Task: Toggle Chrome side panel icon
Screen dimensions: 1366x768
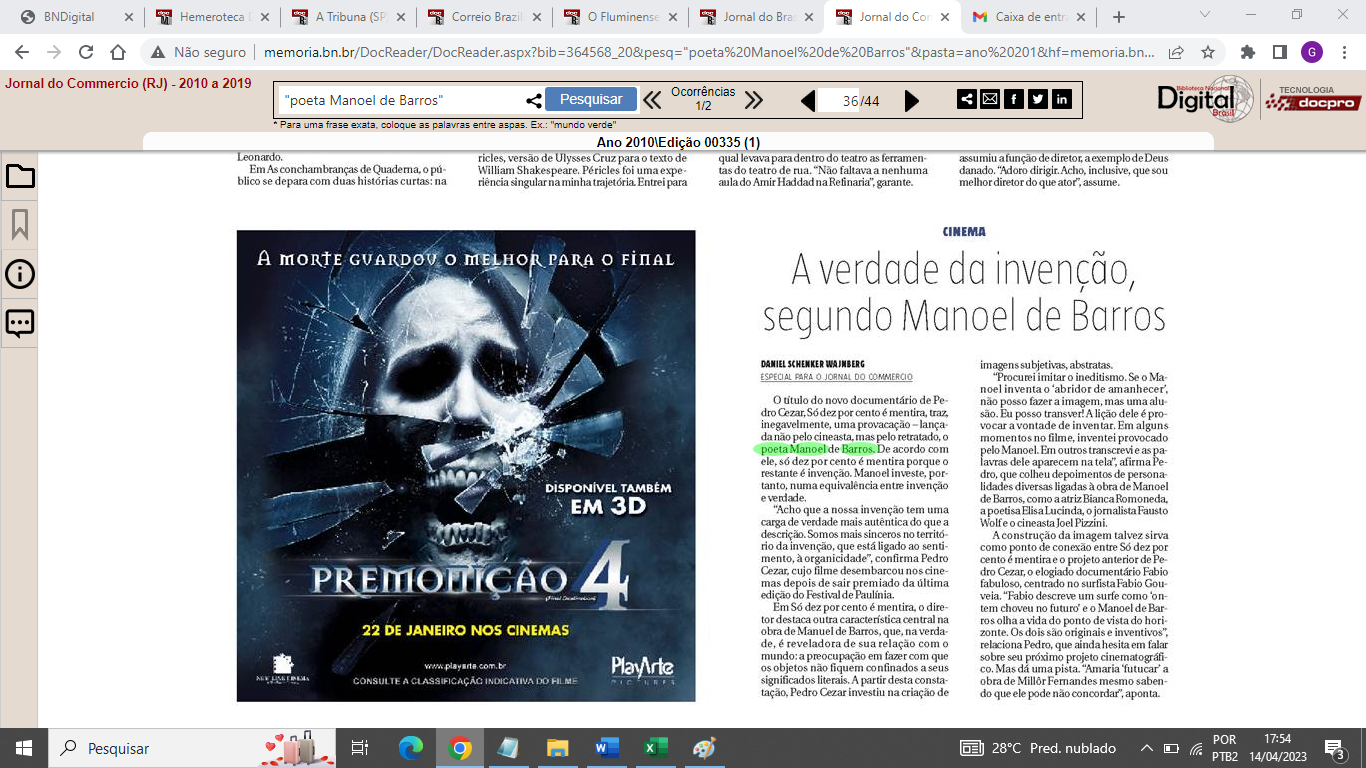Action: coord(1280,52)
